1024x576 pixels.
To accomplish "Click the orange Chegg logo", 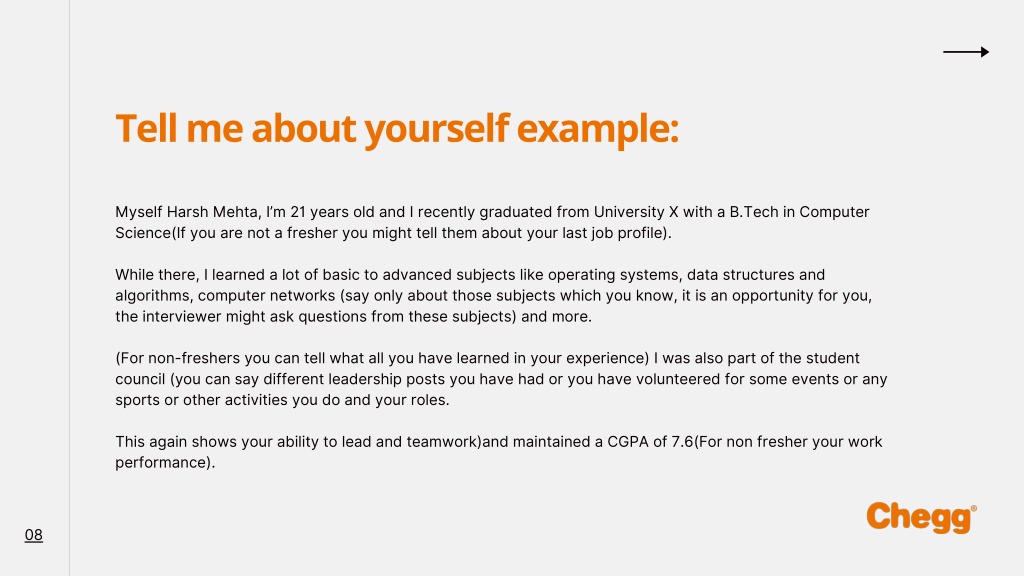I will (921, 518).
